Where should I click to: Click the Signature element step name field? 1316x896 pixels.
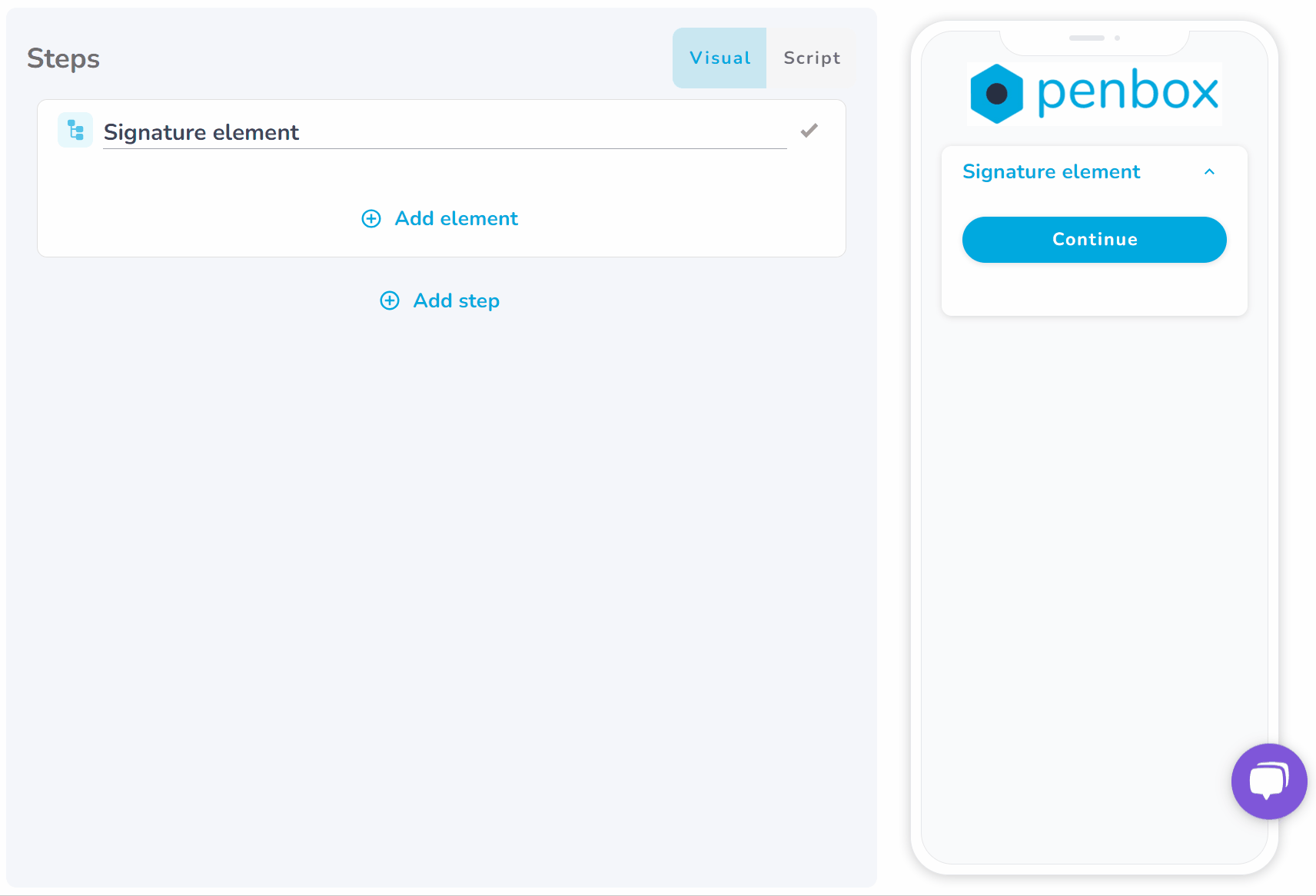pos(445,132)
